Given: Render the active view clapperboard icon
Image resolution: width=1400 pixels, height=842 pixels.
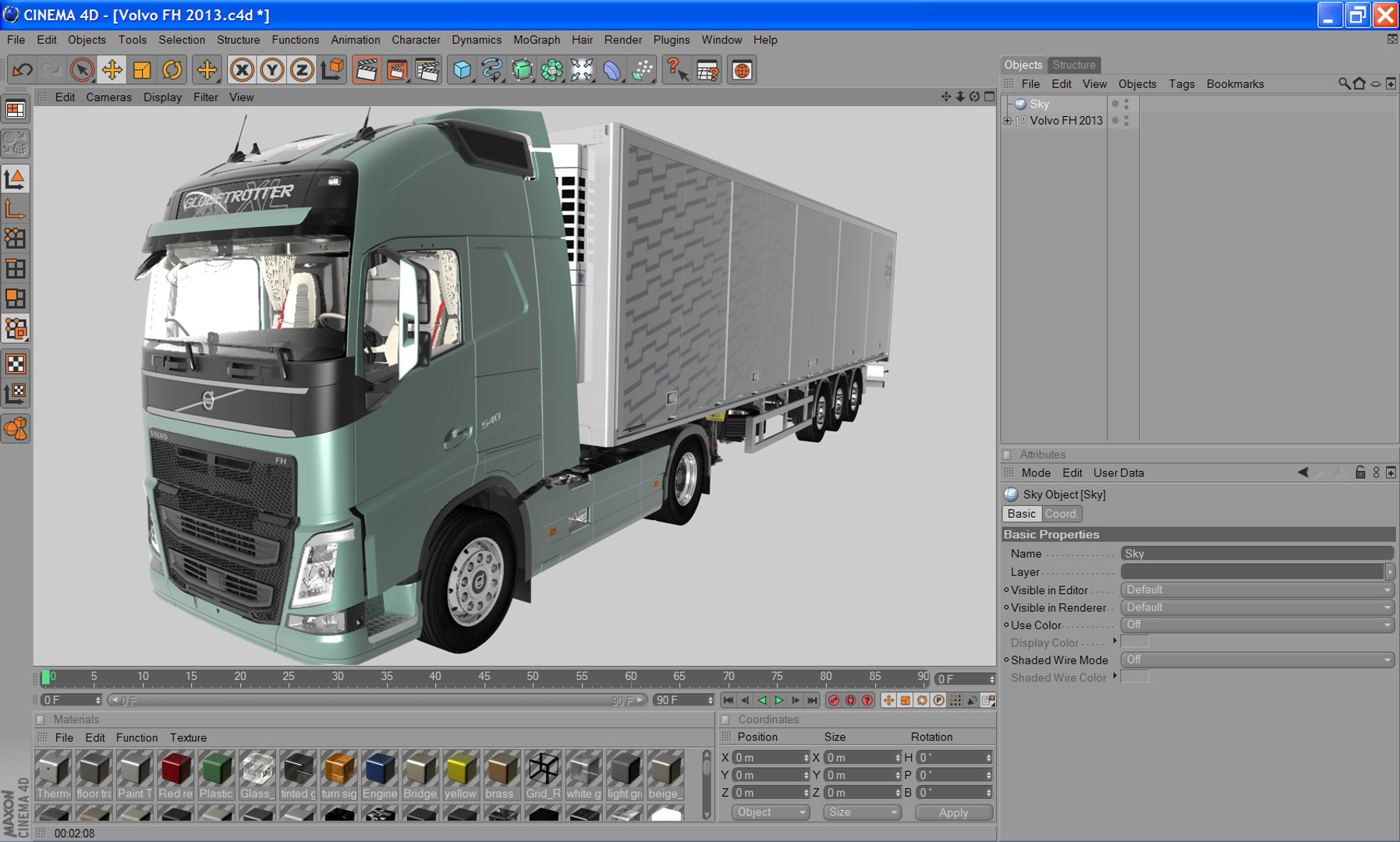Looking at the screenshot, I should 367,70.
